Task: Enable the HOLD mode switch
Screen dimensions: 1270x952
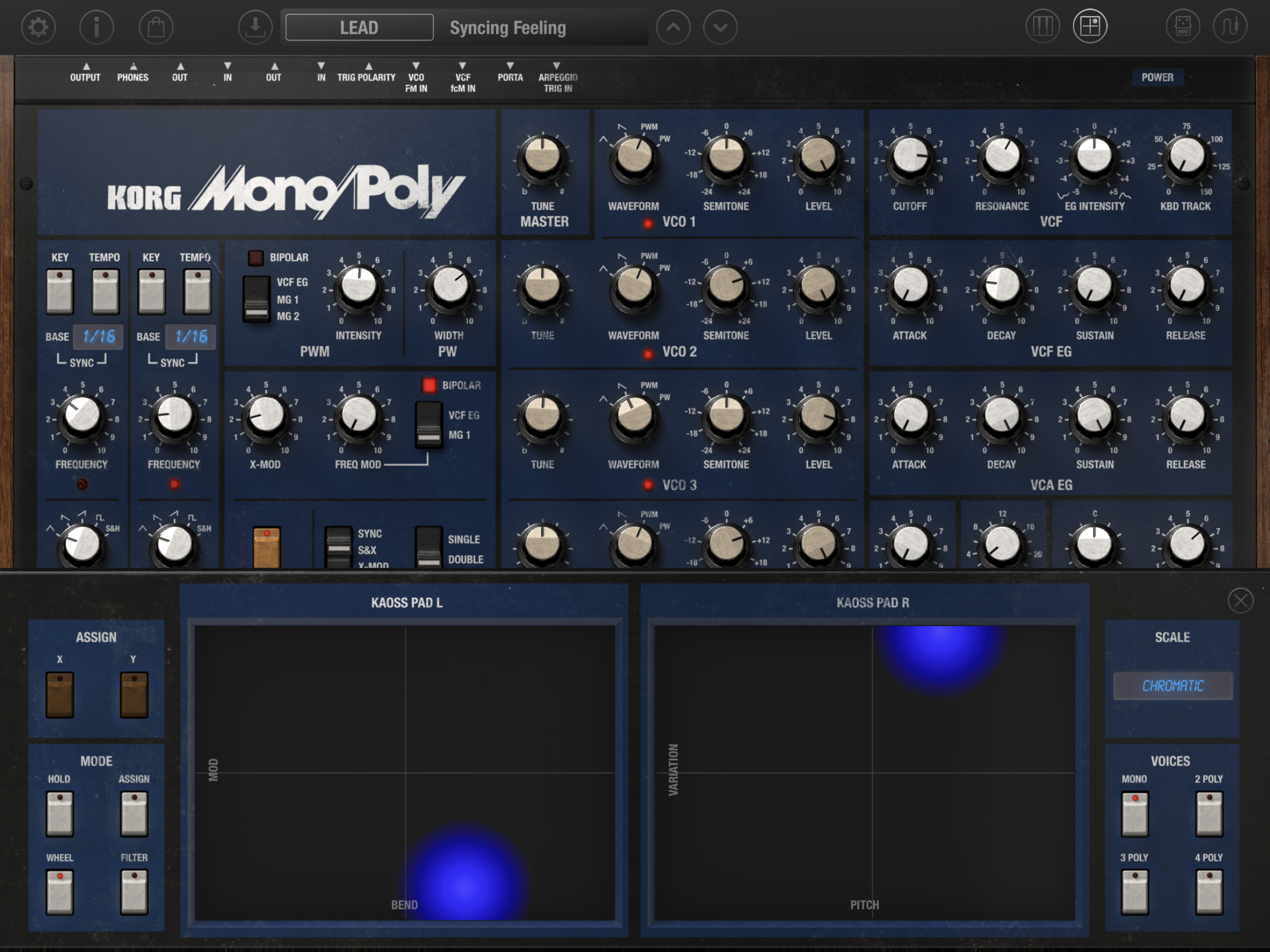Action: click(x=60, y=814)
